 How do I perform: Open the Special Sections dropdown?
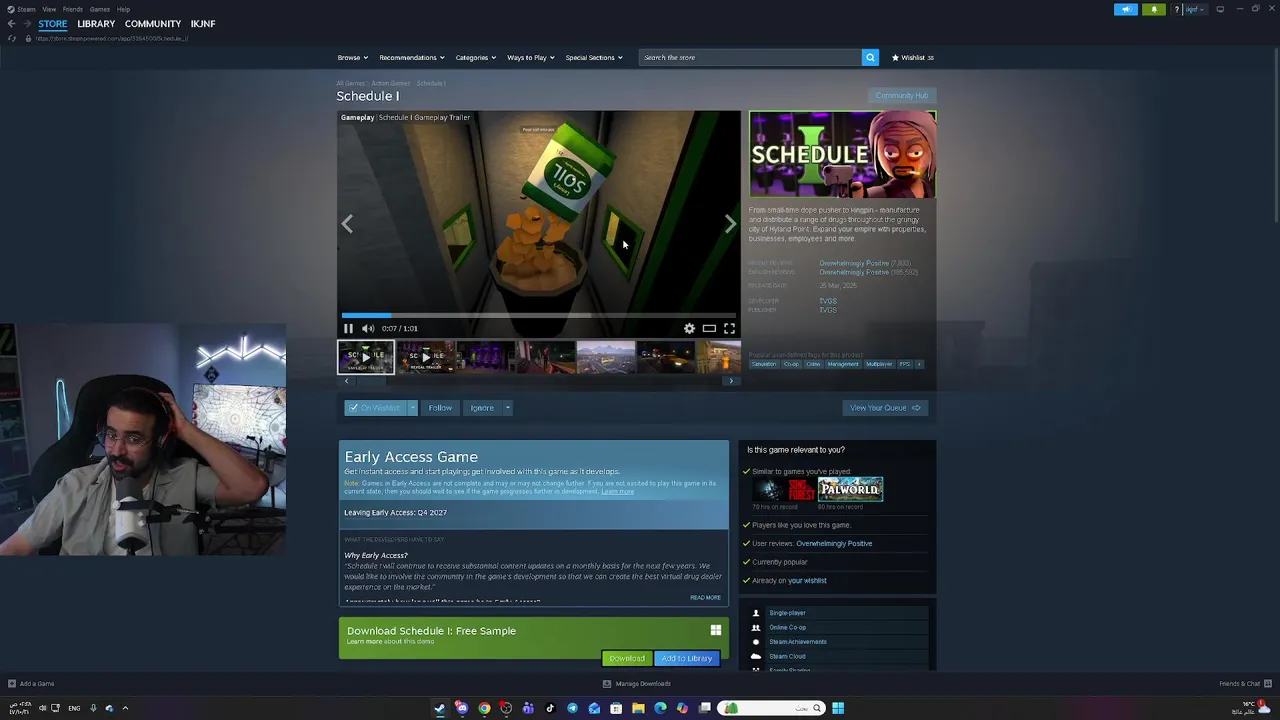[x=594, y=57]
